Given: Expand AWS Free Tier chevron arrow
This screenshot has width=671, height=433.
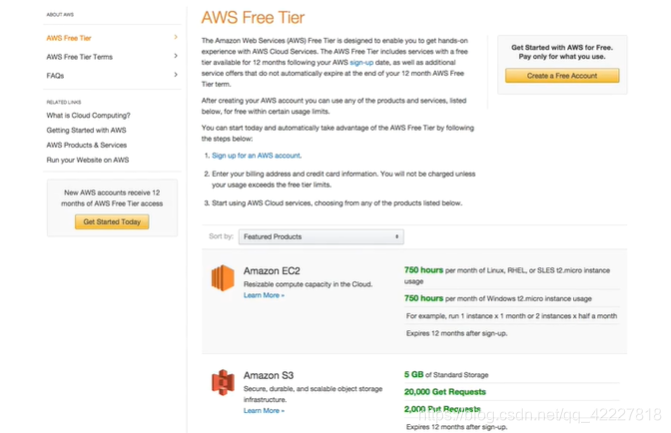Looking at the screenshot, I should pyautogui.click(x=176, y=38).
